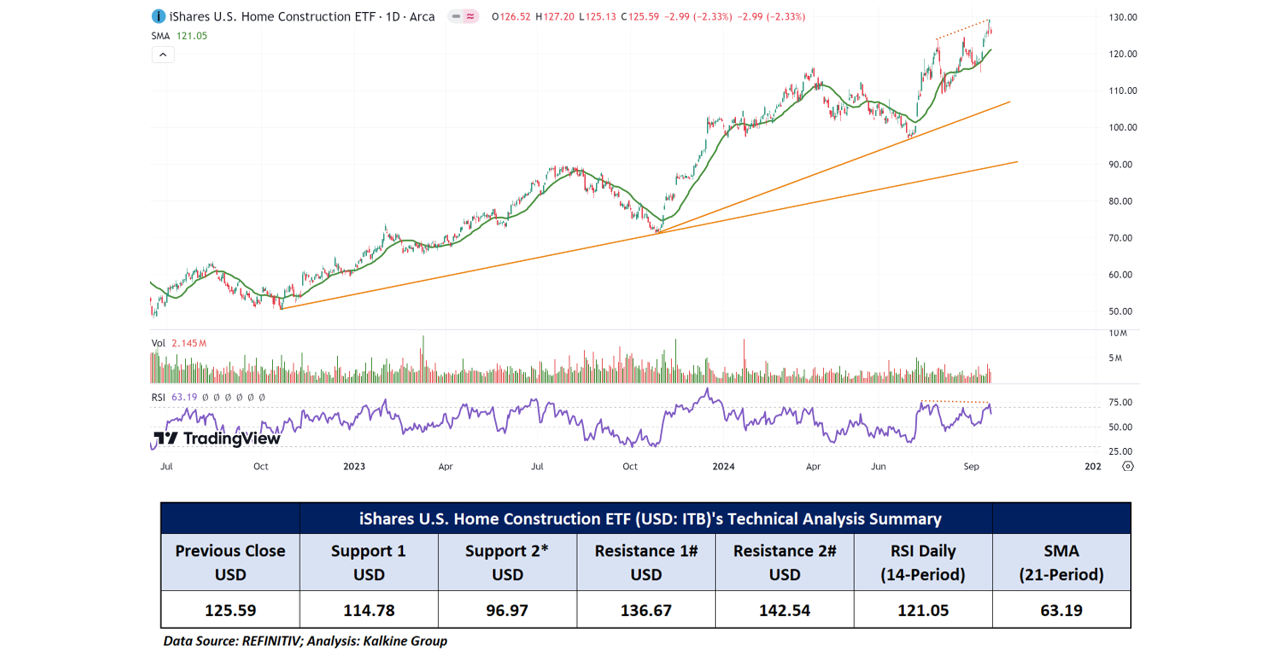Select the dotted orange line above RSI peaks
Screen dimensions: 1287x657
pos(955,402)
